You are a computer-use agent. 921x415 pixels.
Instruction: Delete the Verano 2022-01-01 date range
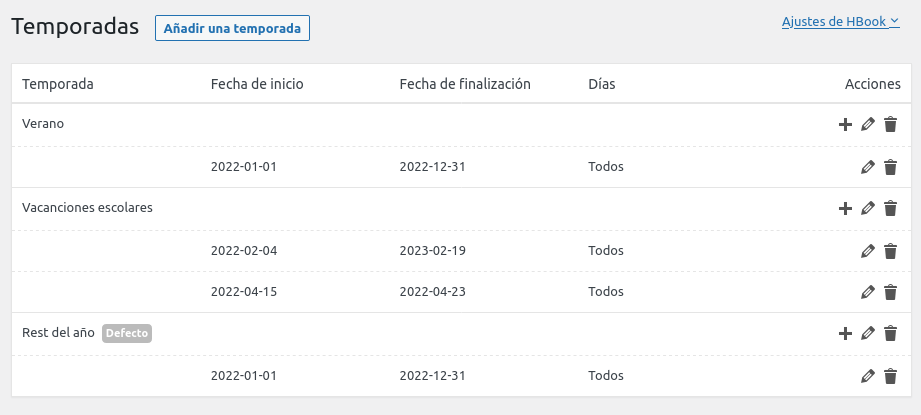tap(890, 167)
